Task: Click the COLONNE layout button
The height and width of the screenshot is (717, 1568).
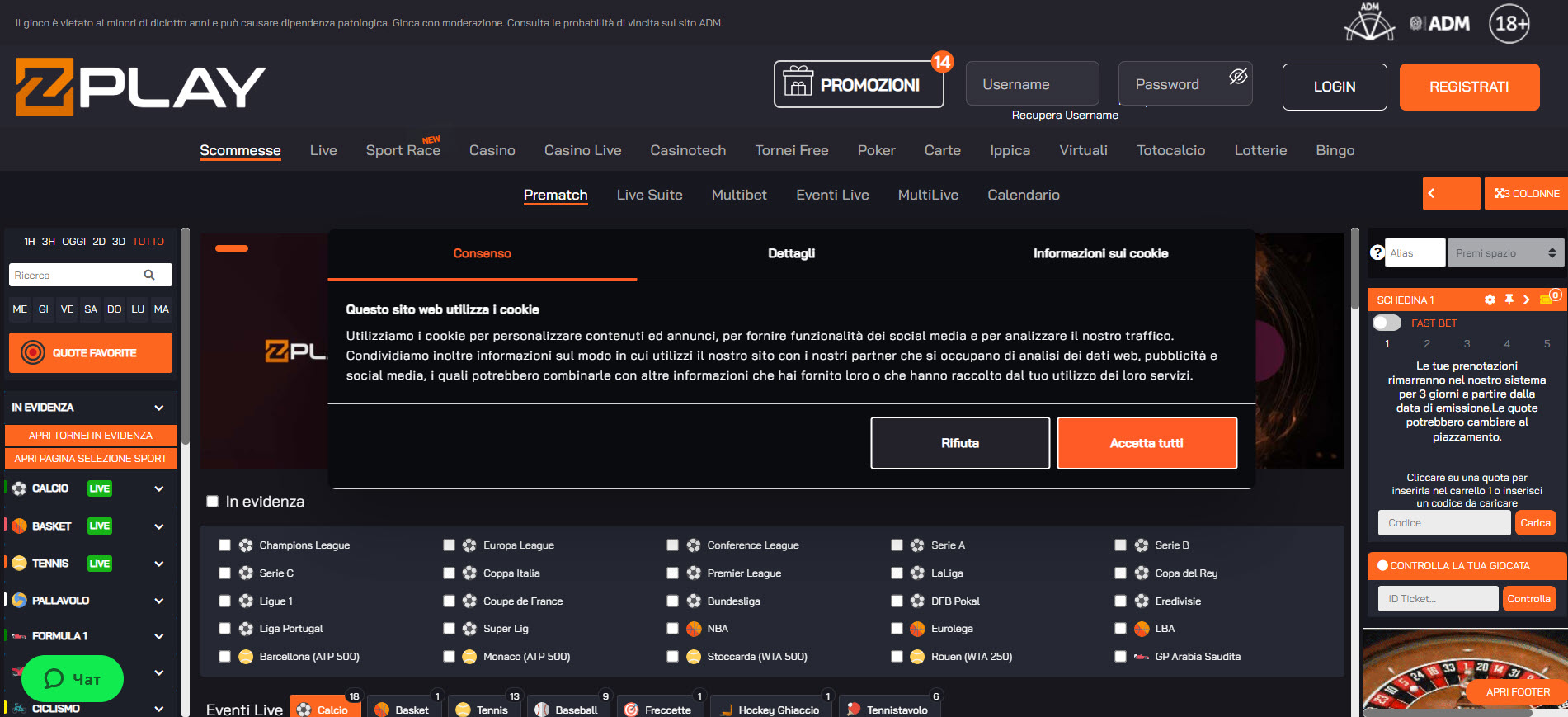Action: tap(1526, 193)
